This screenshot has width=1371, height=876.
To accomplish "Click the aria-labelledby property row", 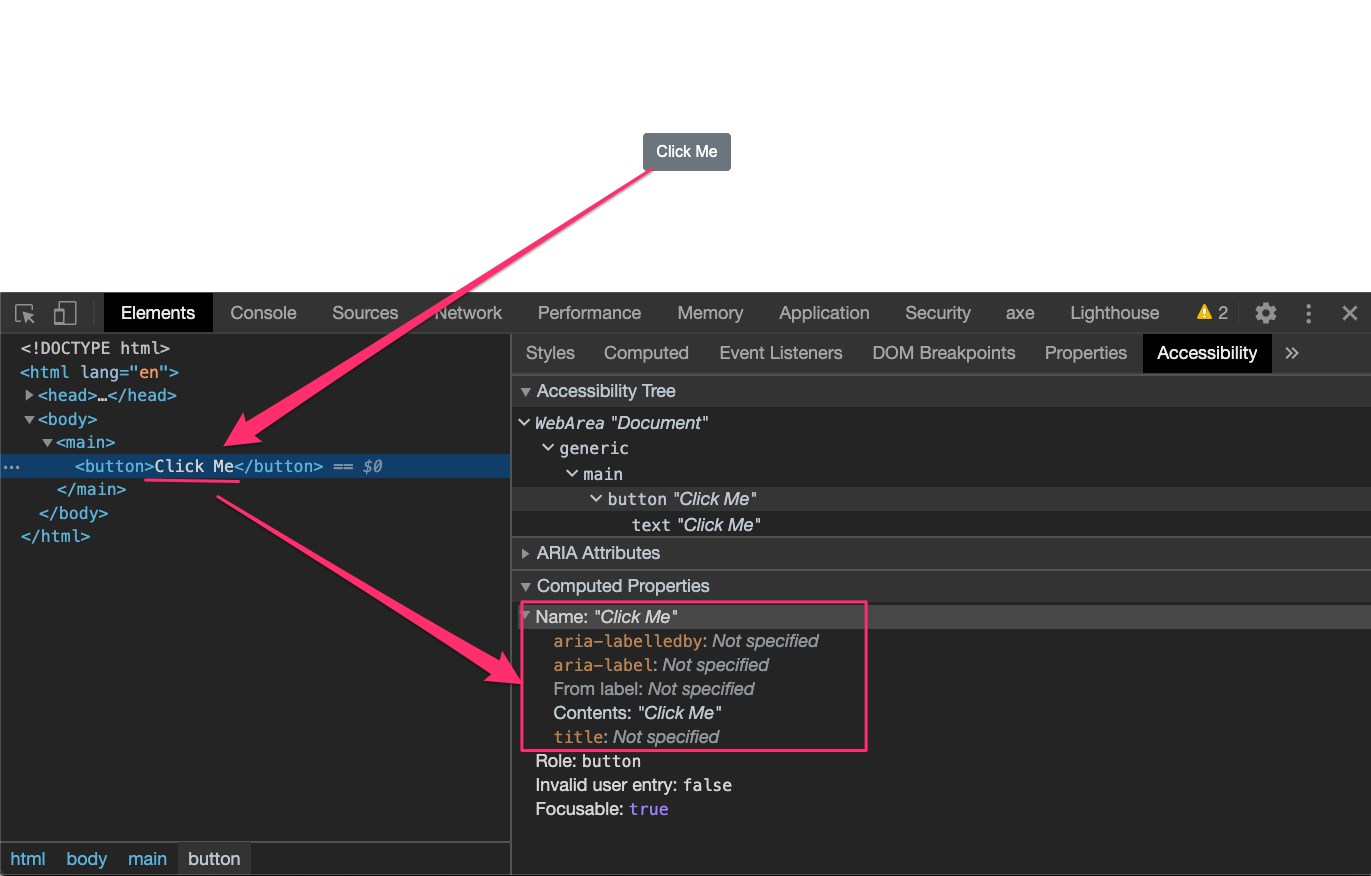I will tap(686, 641).
